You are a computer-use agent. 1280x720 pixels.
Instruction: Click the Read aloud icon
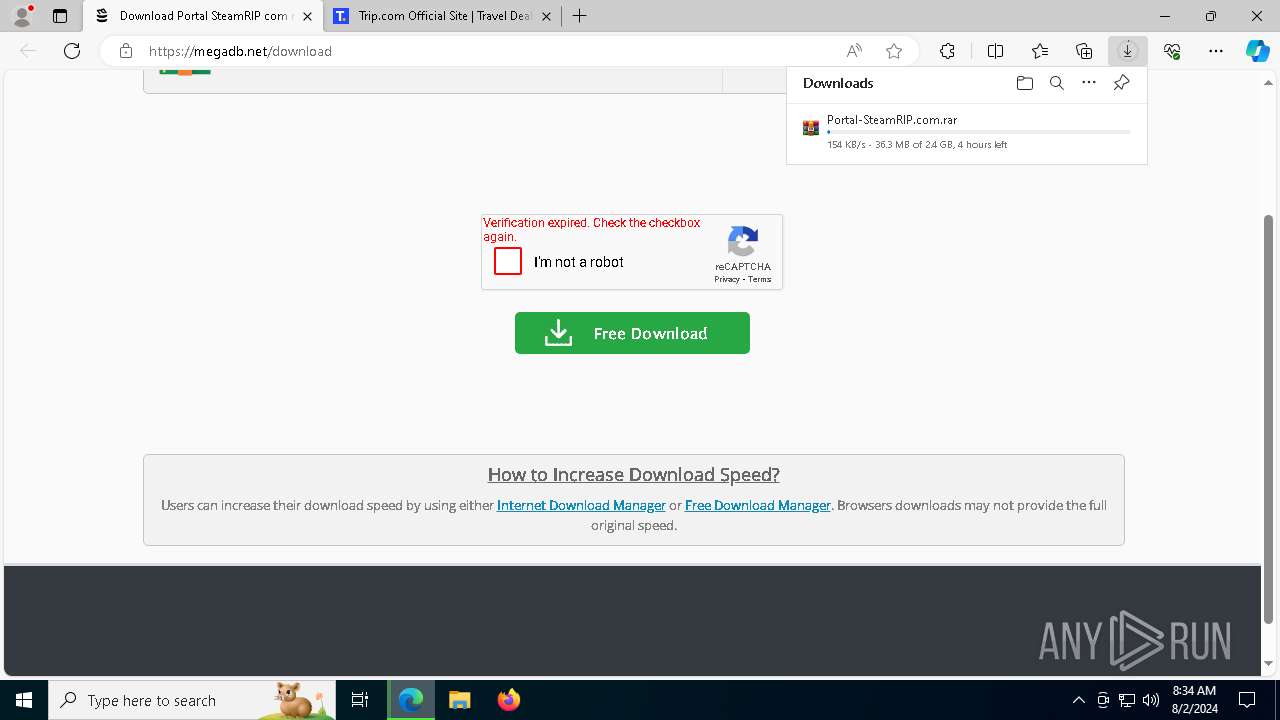click(854, 51)
